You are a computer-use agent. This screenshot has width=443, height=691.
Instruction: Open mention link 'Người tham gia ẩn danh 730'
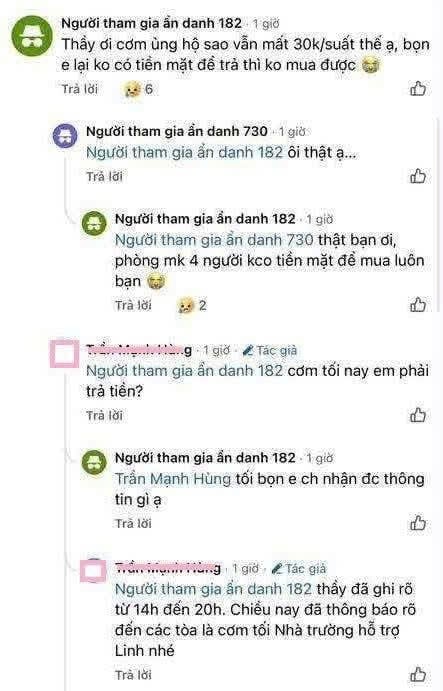click(214, 240)
